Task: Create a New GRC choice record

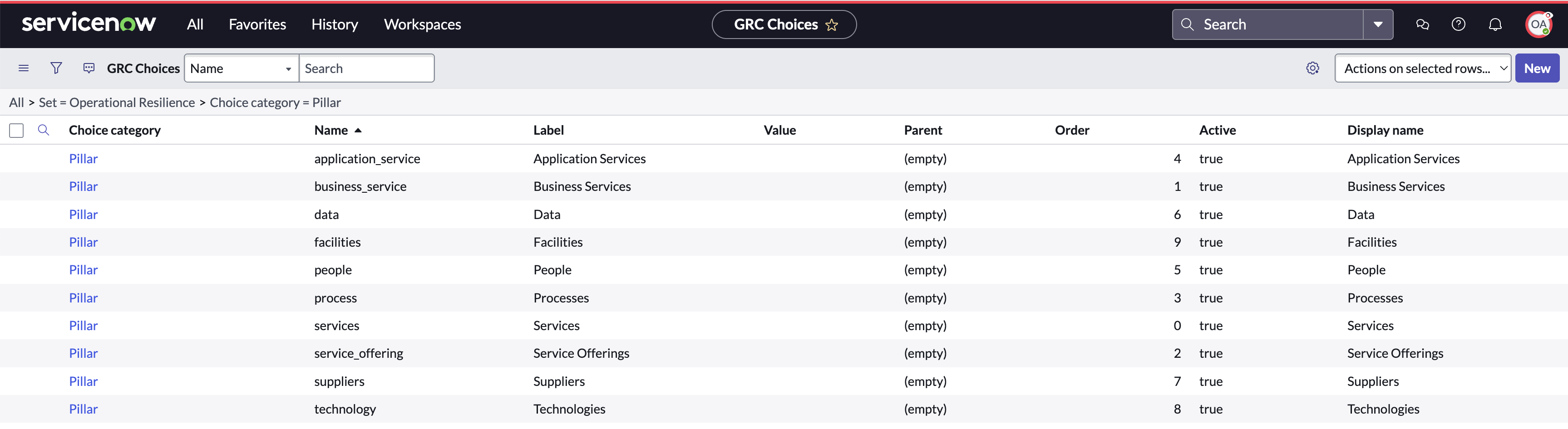Action: [1537, 68]
